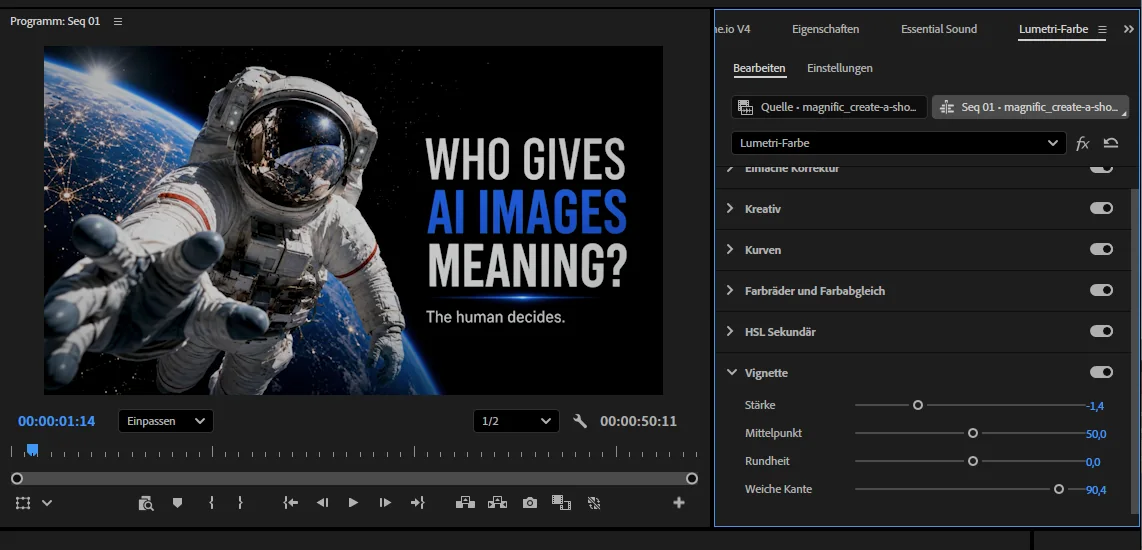This screenshot has width=1142, height=550.
Task: Switch to the Einstellungen sub-tab
Action: pyautogui.click(x=840, y=68)
